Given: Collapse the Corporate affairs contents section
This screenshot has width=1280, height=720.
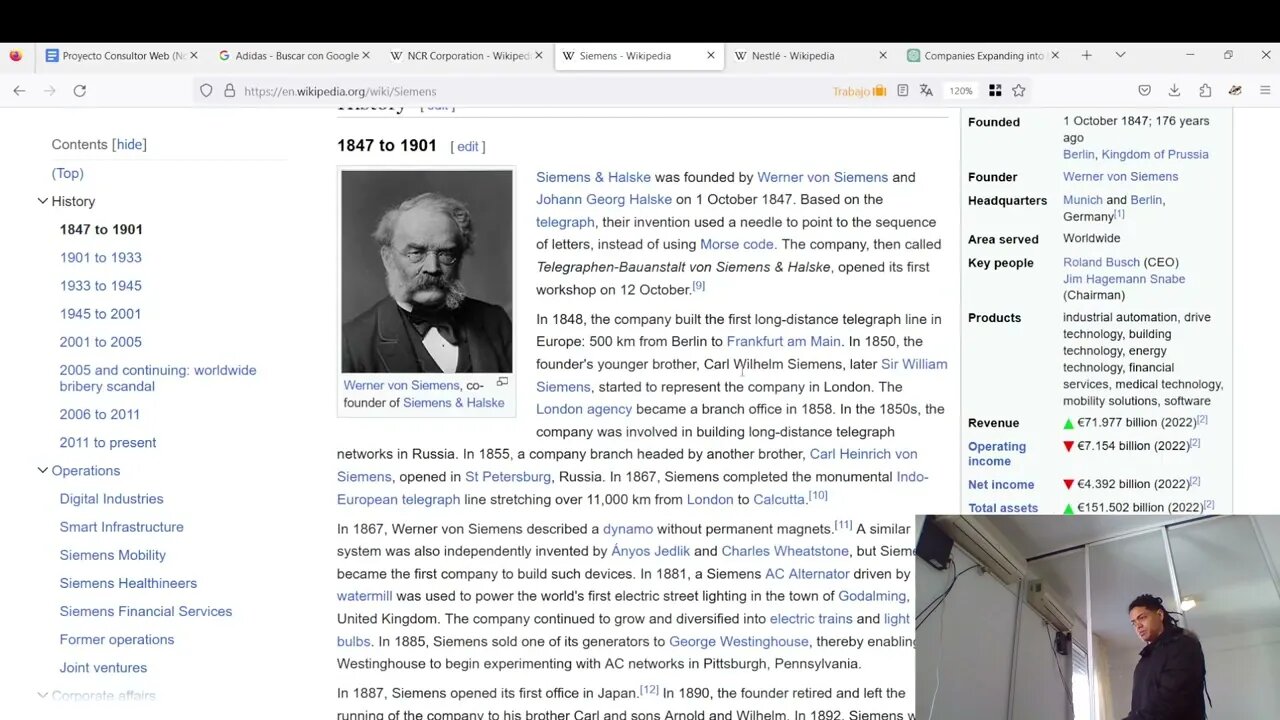Looking at the screenshot, I should (42, 695).
